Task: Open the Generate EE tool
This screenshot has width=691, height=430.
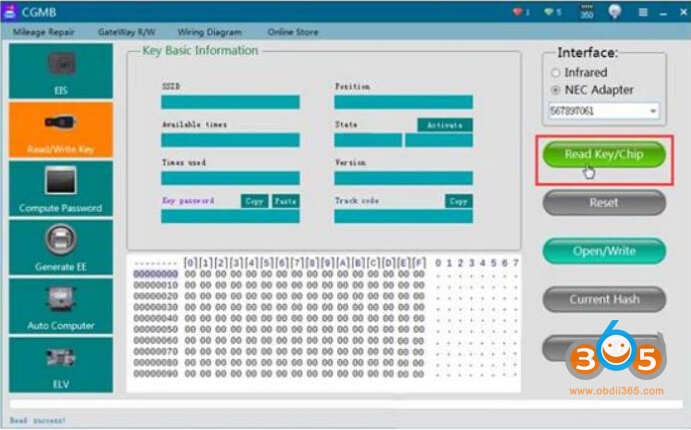Action: point(60,246)
